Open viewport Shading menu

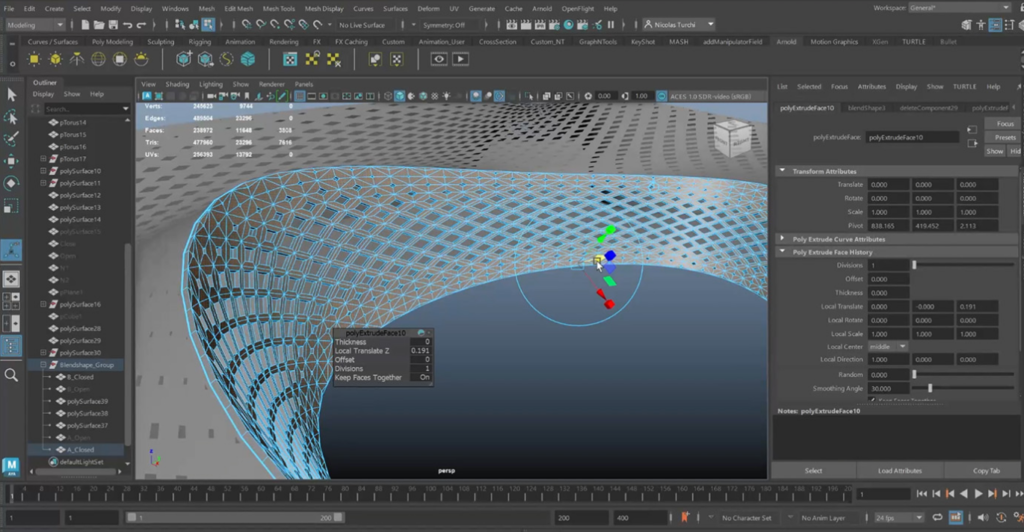(x=177, y=84)
